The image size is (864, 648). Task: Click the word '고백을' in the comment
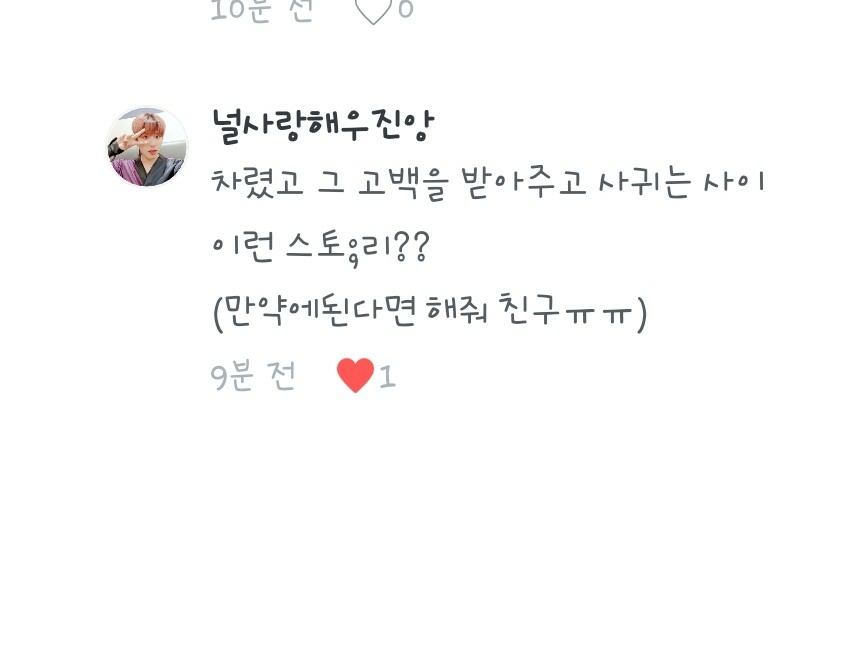403,182
